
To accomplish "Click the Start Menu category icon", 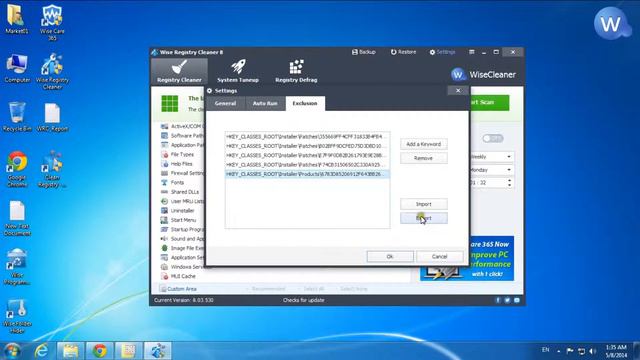I will click(164, 220).
